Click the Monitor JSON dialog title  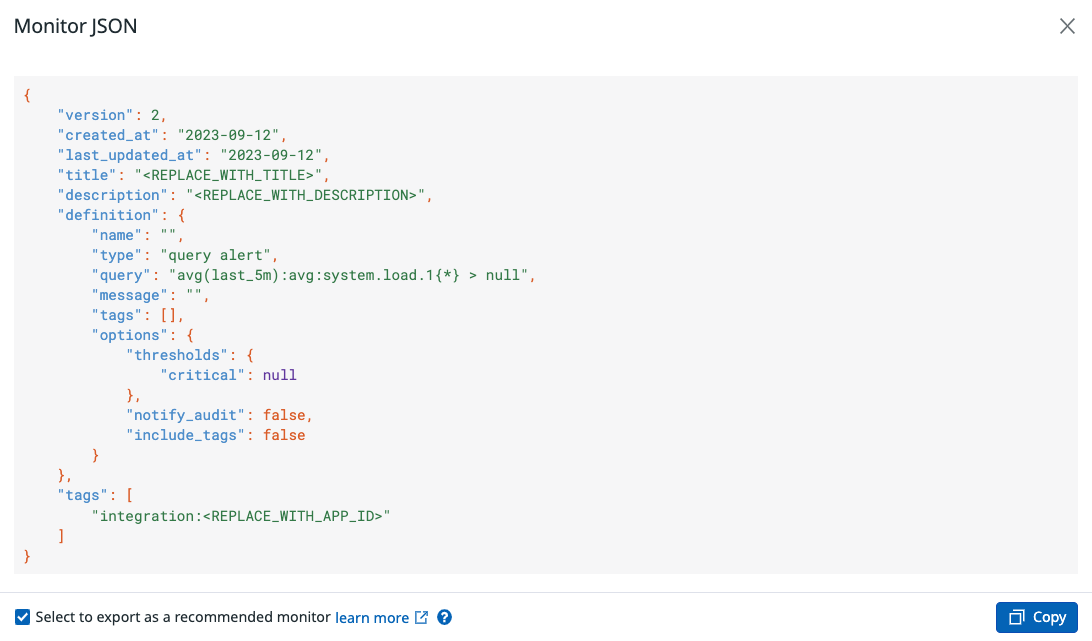click(75, 26)
